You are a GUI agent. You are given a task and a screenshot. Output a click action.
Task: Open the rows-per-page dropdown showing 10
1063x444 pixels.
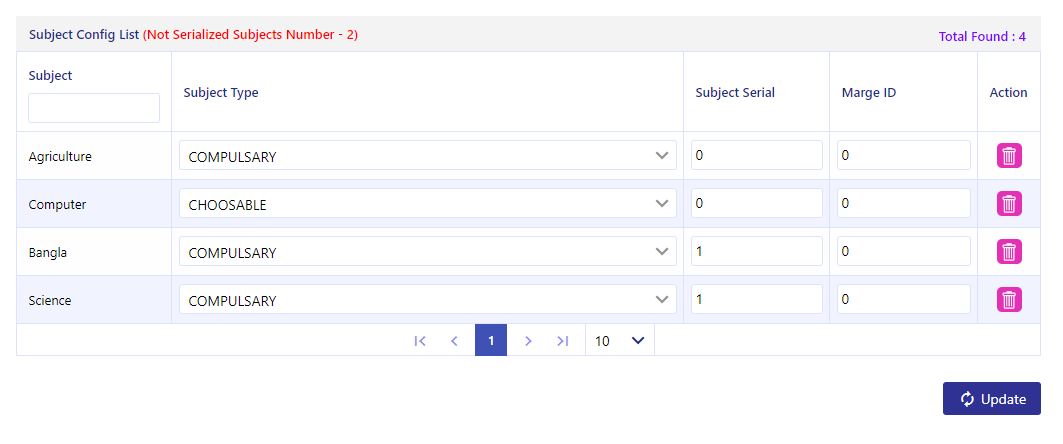[620, 341]
